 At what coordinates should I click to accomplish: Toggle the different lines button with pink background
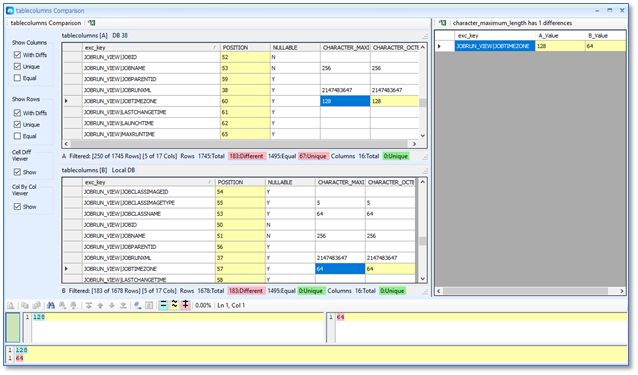(x=186, y=305)
